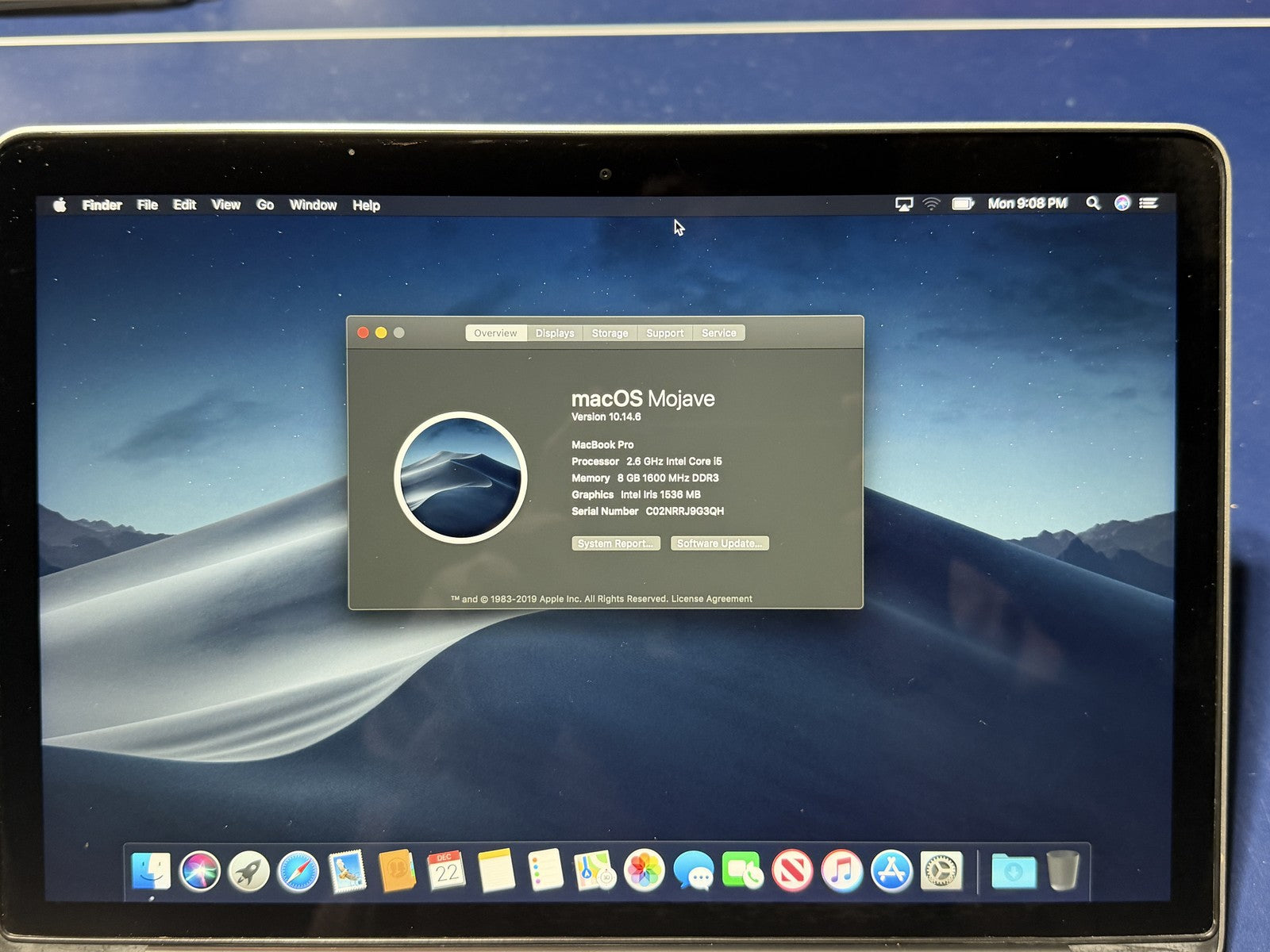
Task: Minimize the About This Mac window
Action: point(381,333)
